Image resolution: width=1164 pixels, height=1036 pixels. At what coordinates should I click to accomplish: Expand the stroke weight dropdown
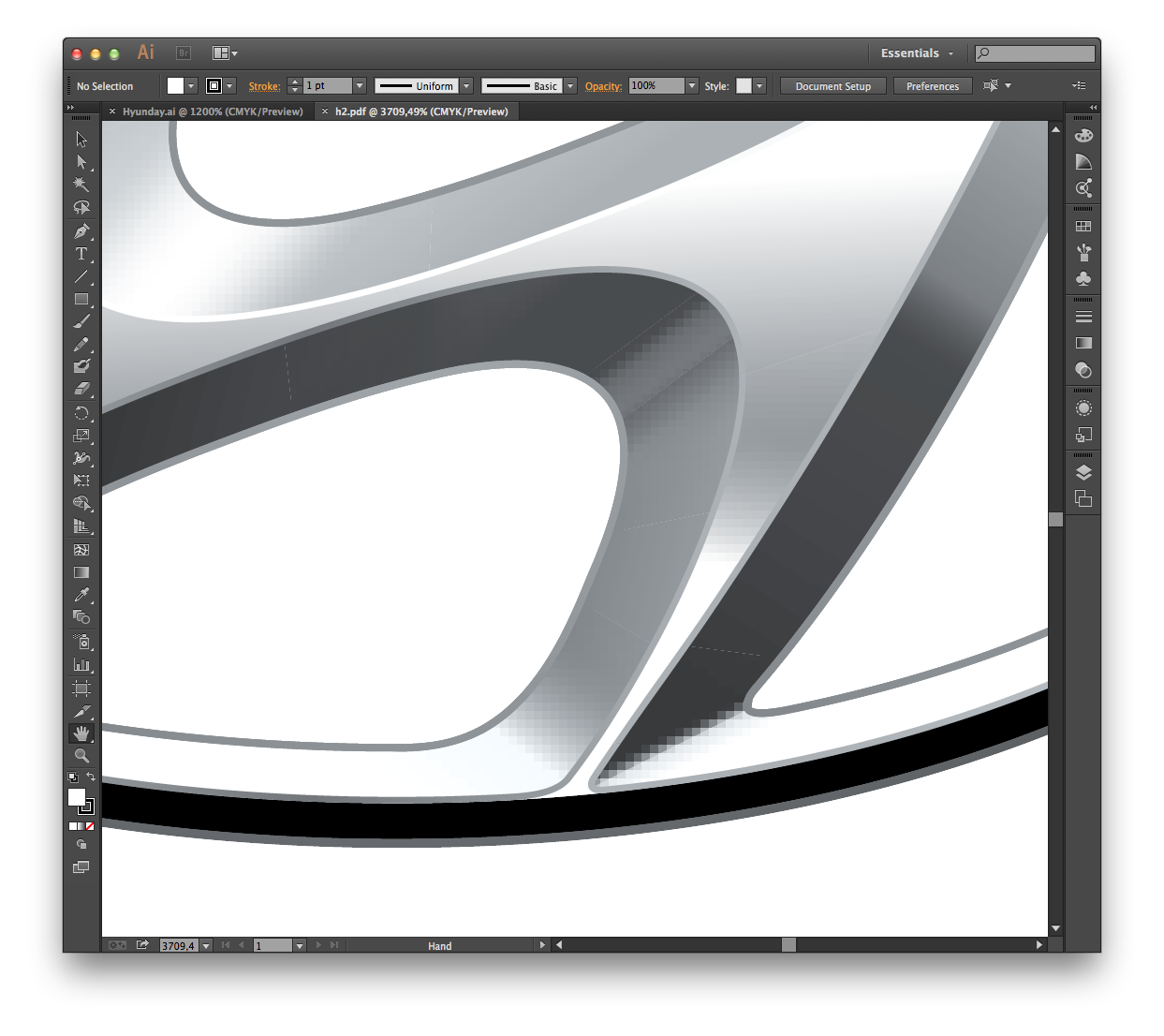point(360,86)
